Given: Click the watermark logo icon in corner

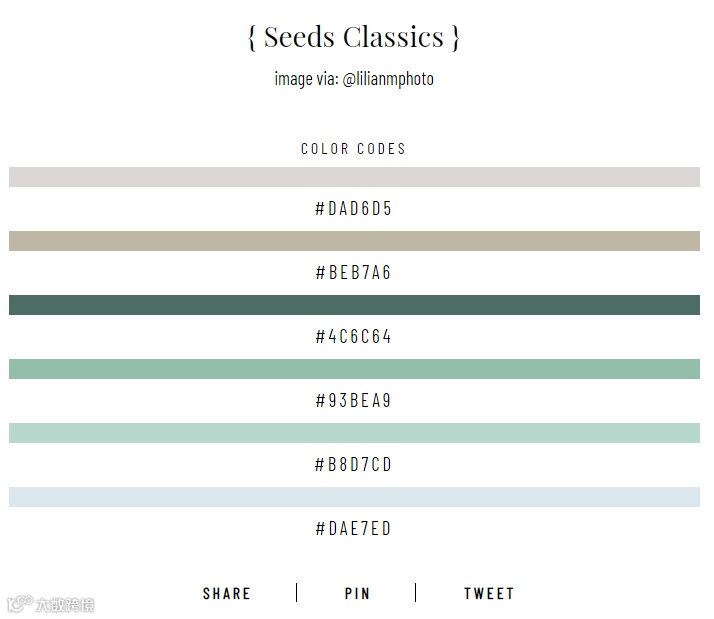Looking at the screenshot, I should click(x=20, y=604).
